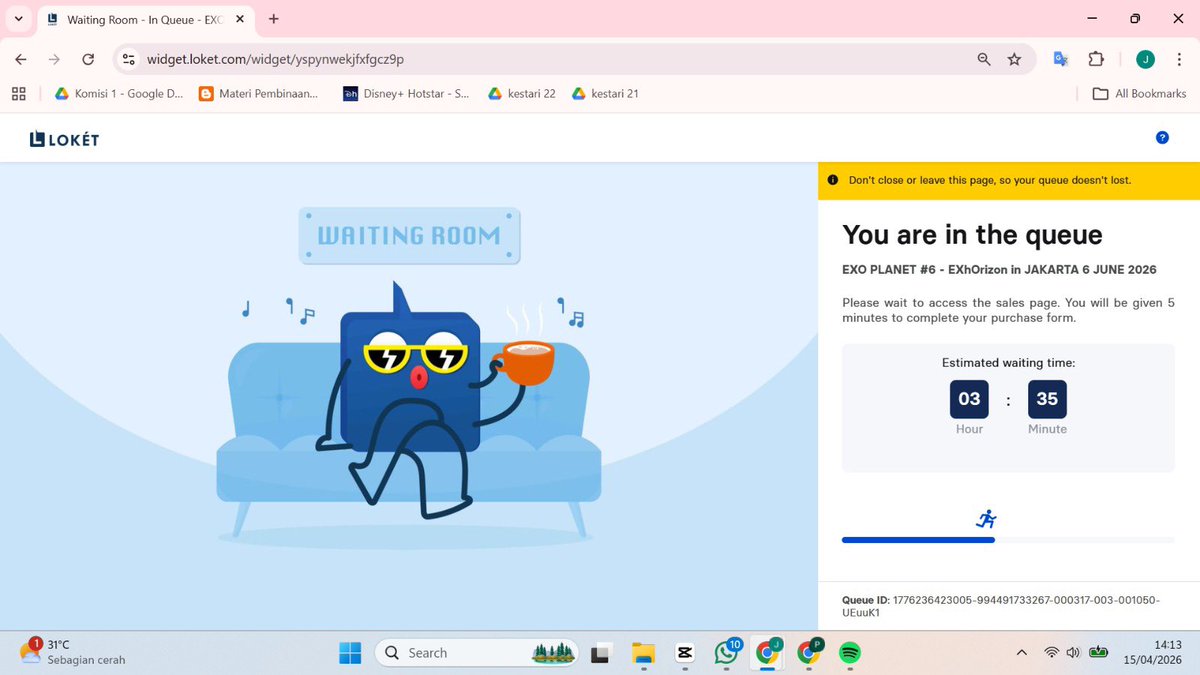Open the Chrome three-dot menu
This screenshot has height=675, width=1200.
pos(1180,60)
